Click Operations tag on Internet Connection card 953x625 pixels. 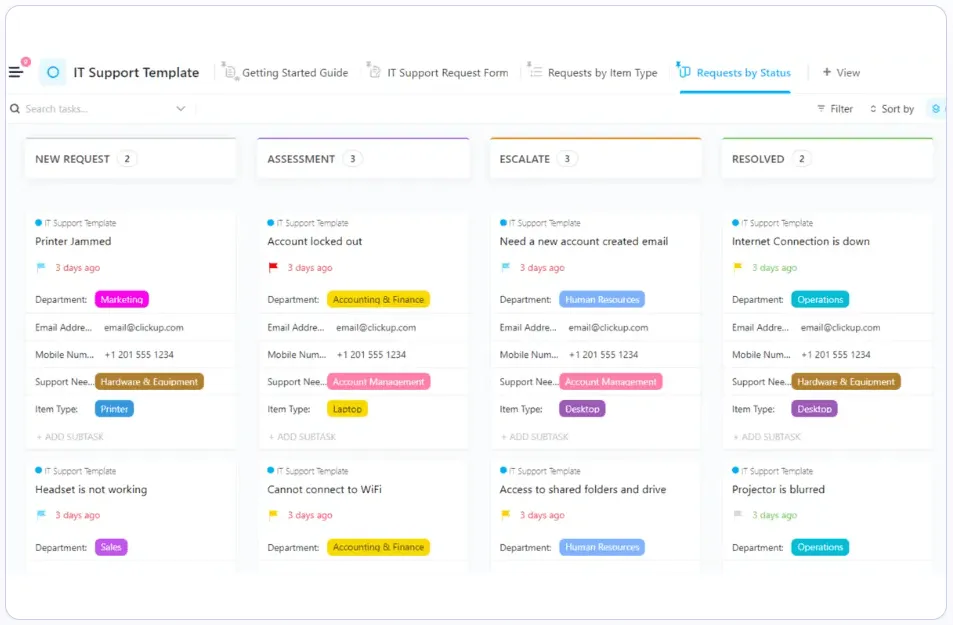[x=820, y=300]
